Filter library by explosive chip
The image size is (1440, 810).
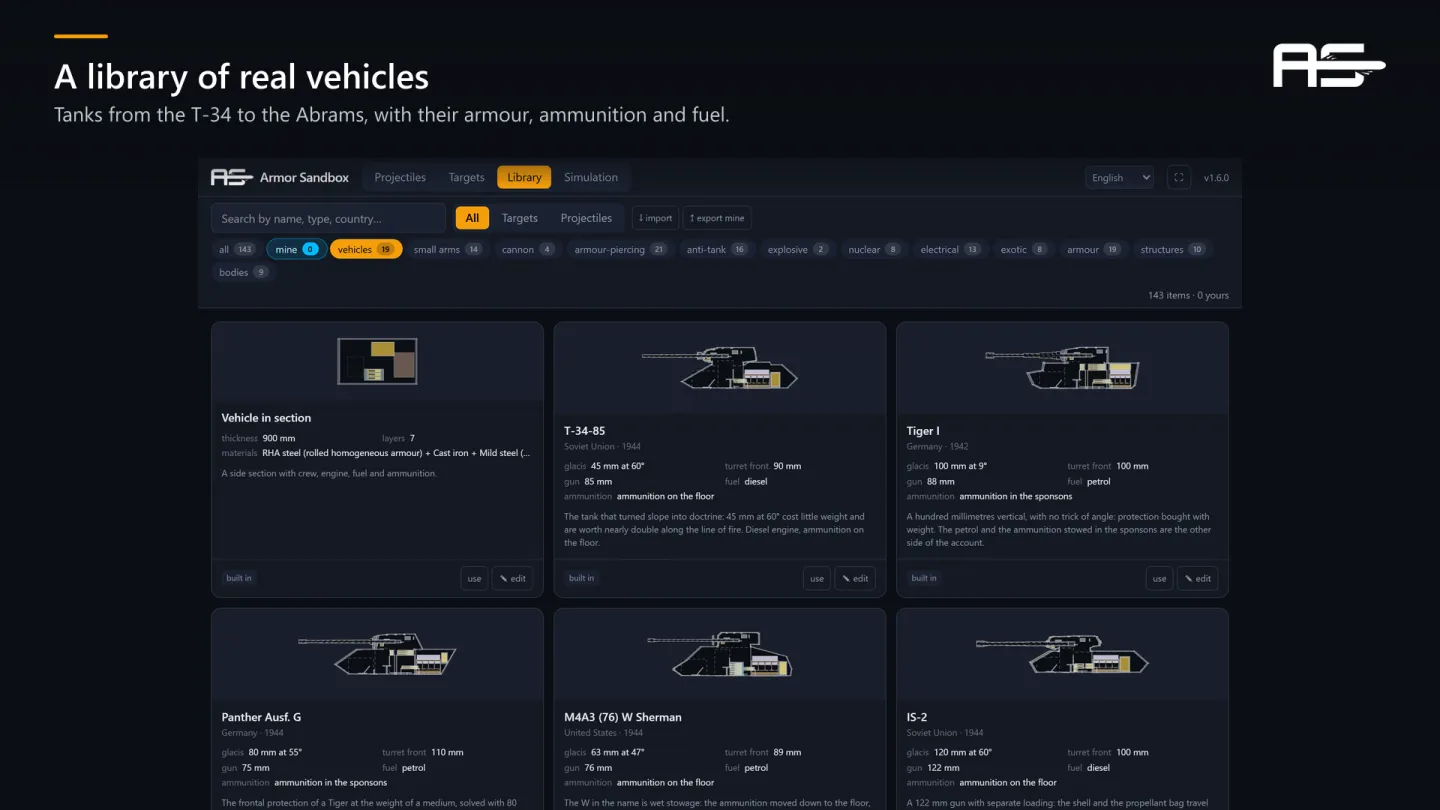(798, 249)
